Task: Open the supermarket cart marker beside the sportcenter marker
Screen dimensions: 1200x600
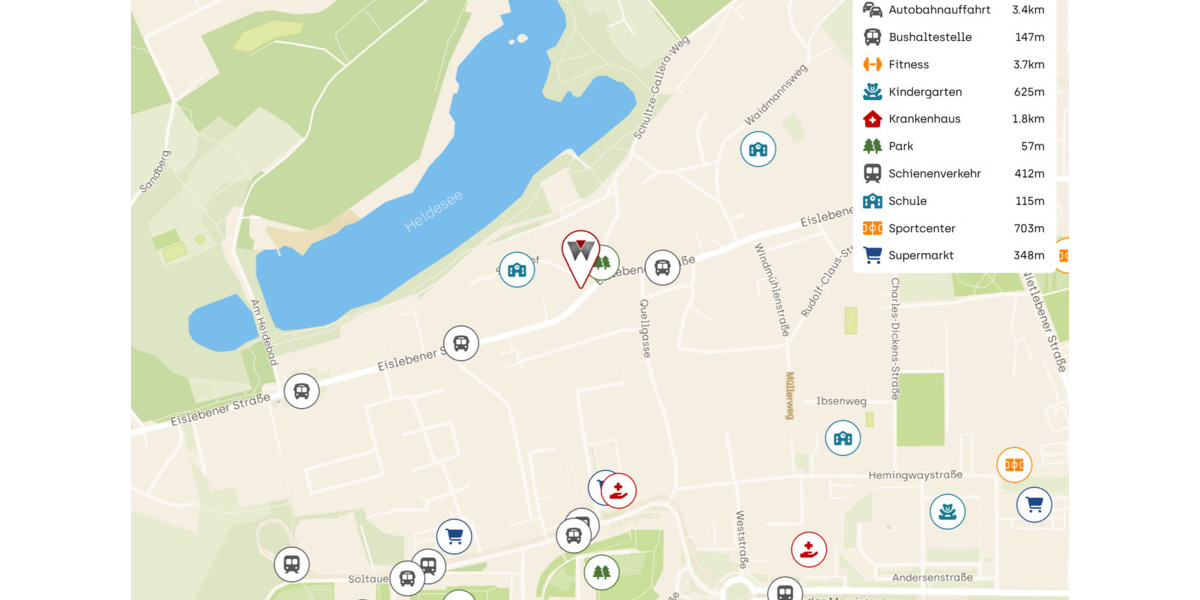Action: pos(1034,505)
